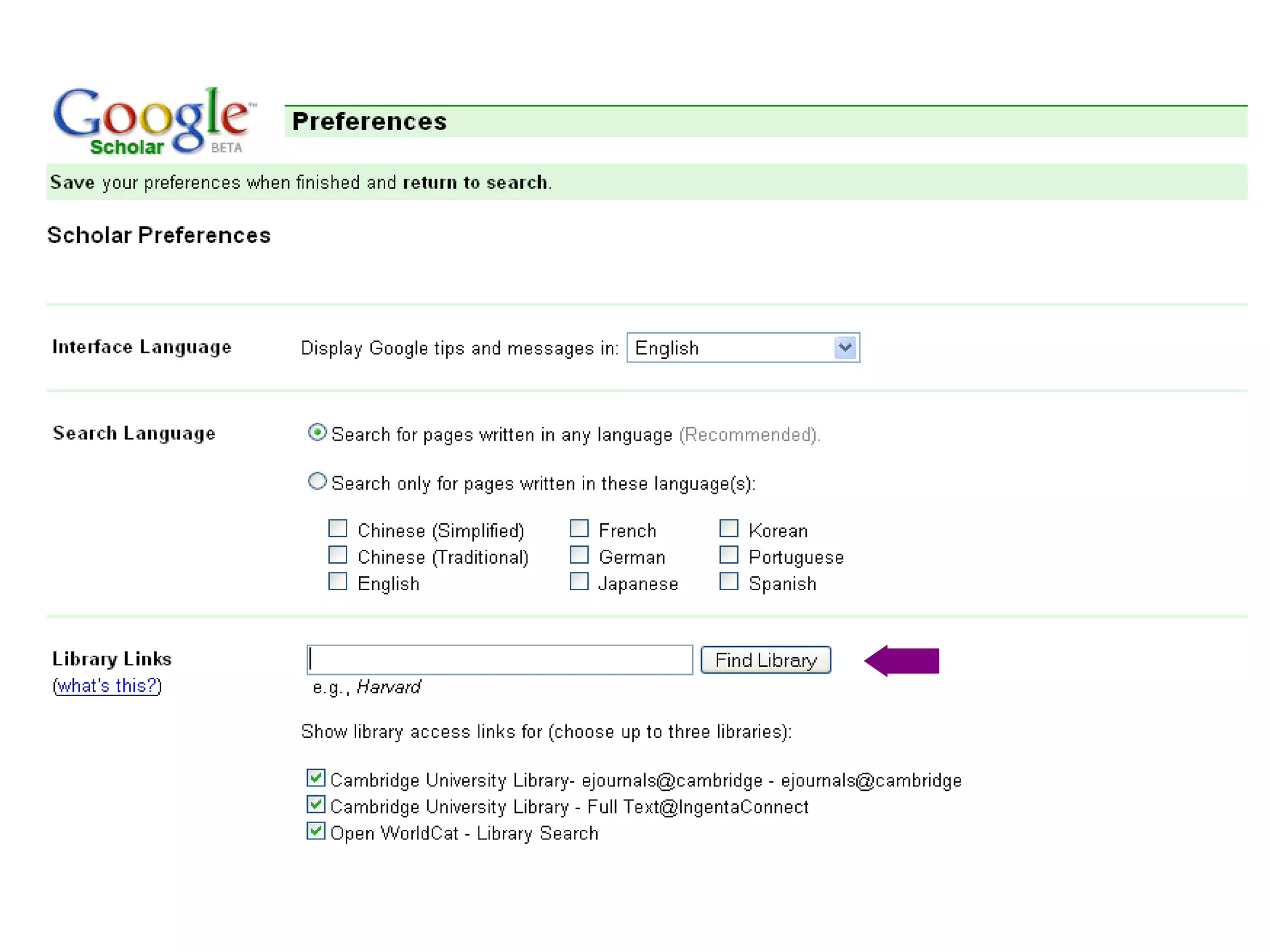Screen dimensions: 1270x952
Task: Enable Korean search language
Action: [x=729, y=529]
